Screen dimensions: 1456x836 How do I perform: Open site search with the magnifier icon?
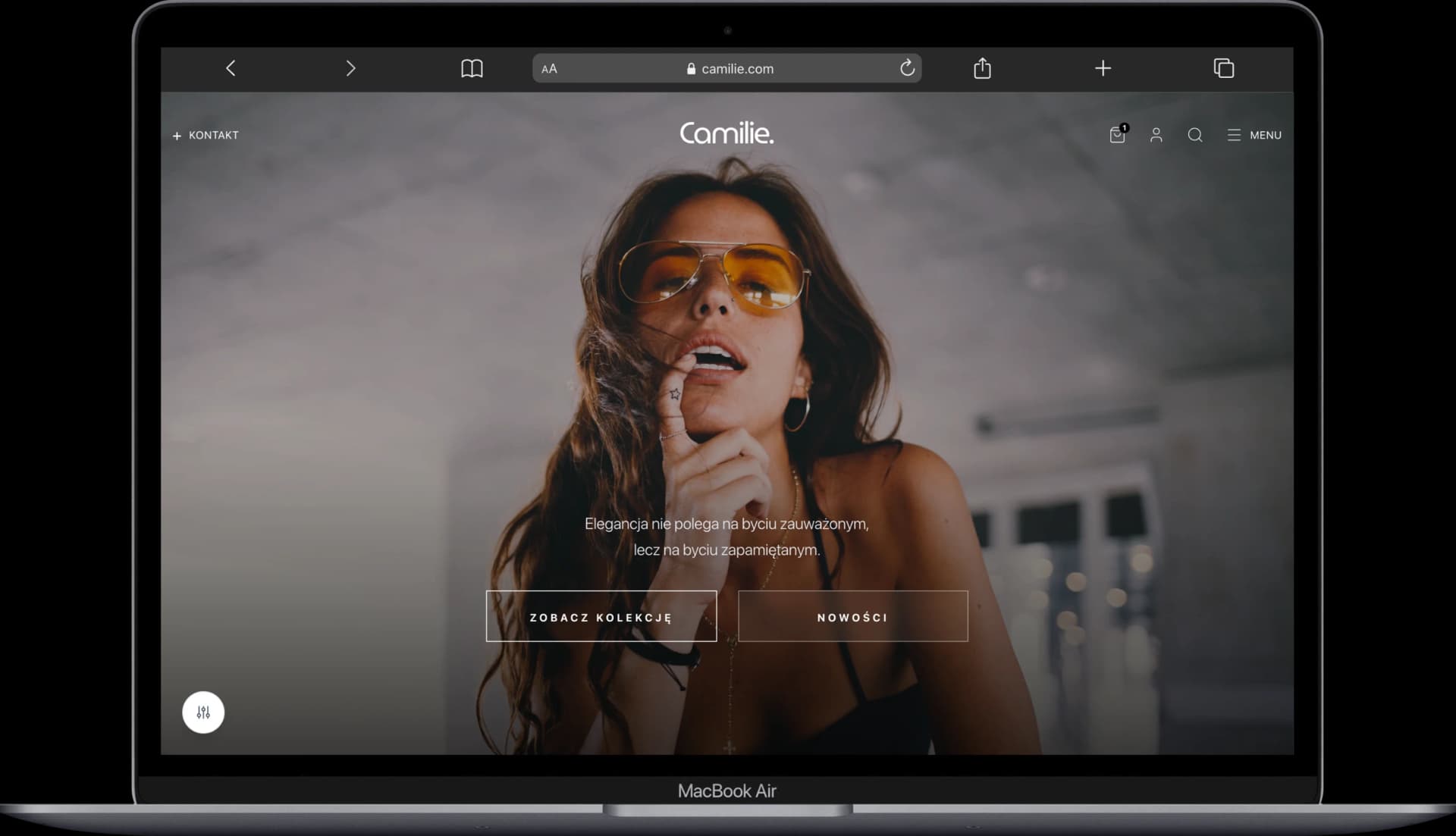[1195, 135]
